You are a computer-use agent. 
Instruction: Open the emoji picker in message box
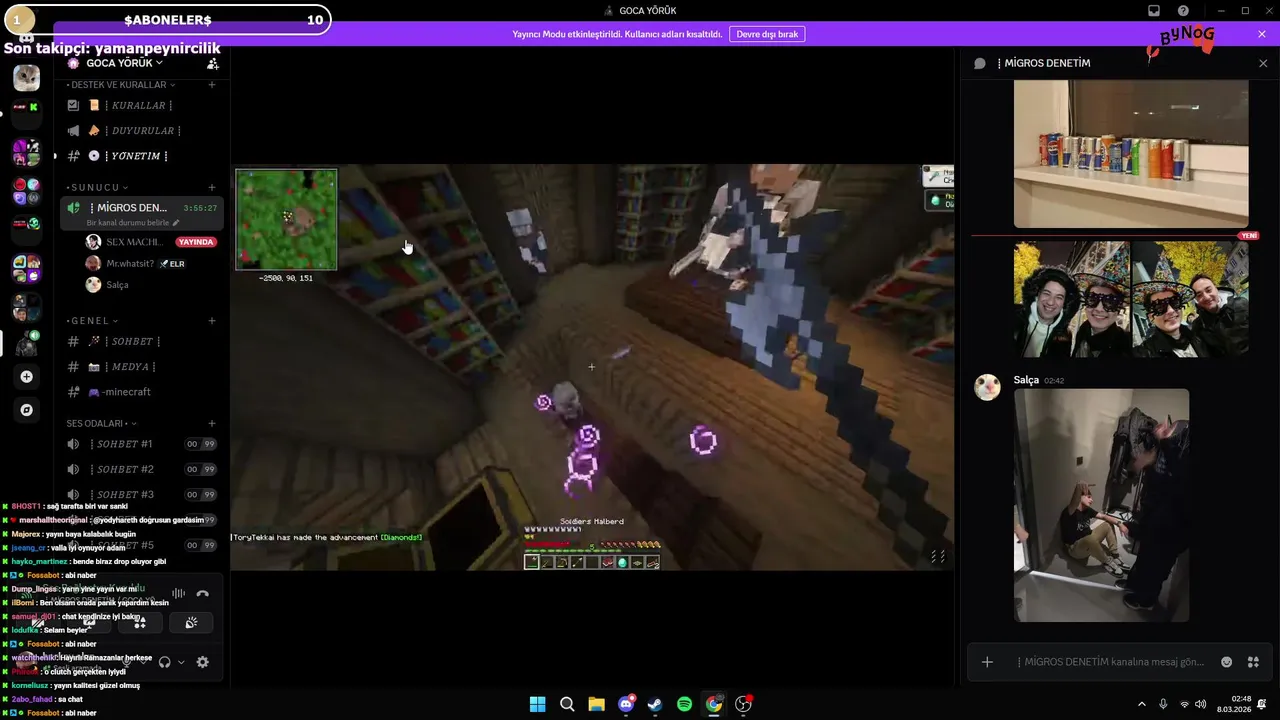pos(1226,662)
